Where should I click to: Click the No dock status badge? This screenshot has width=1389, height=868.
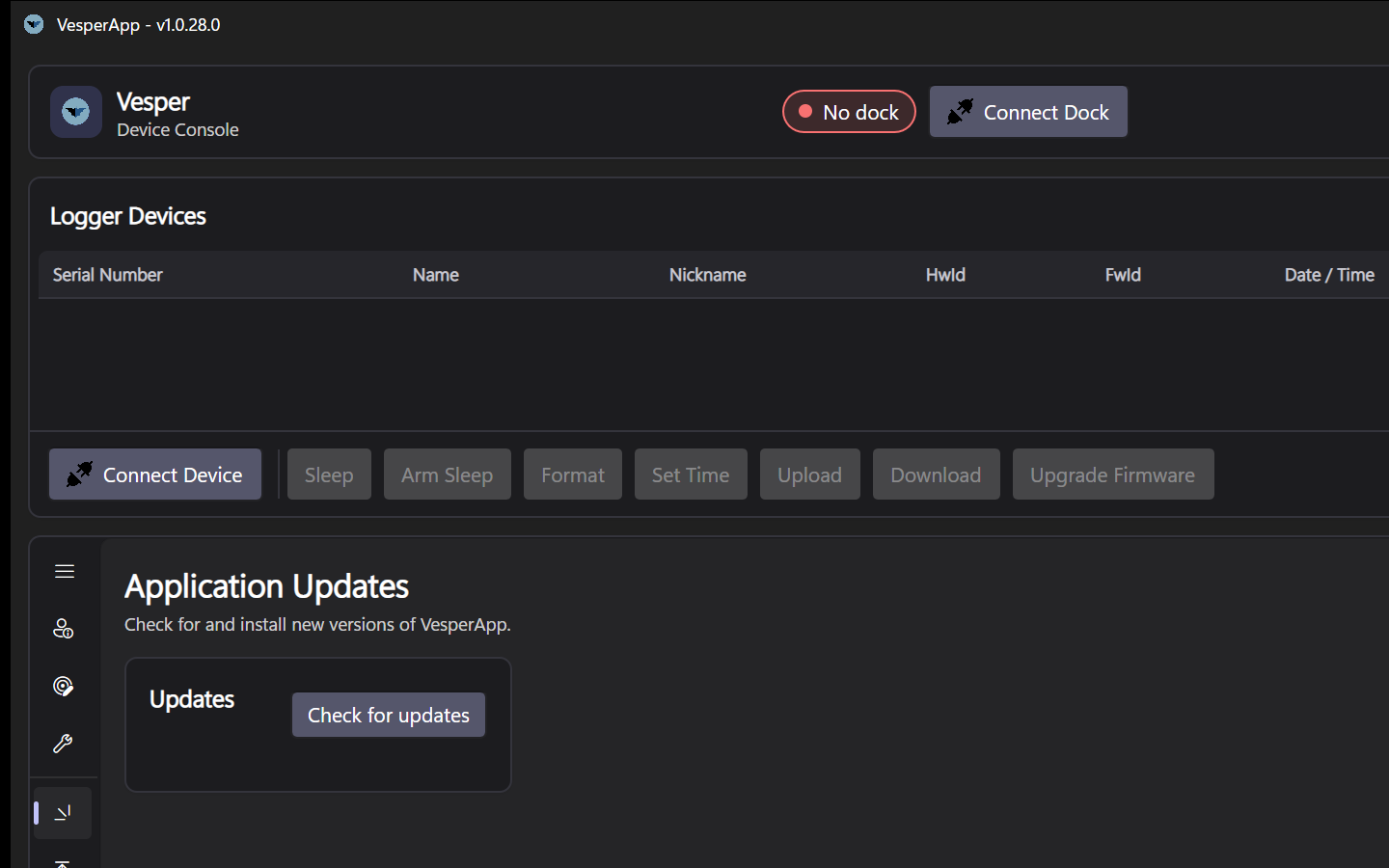(849, 112)
